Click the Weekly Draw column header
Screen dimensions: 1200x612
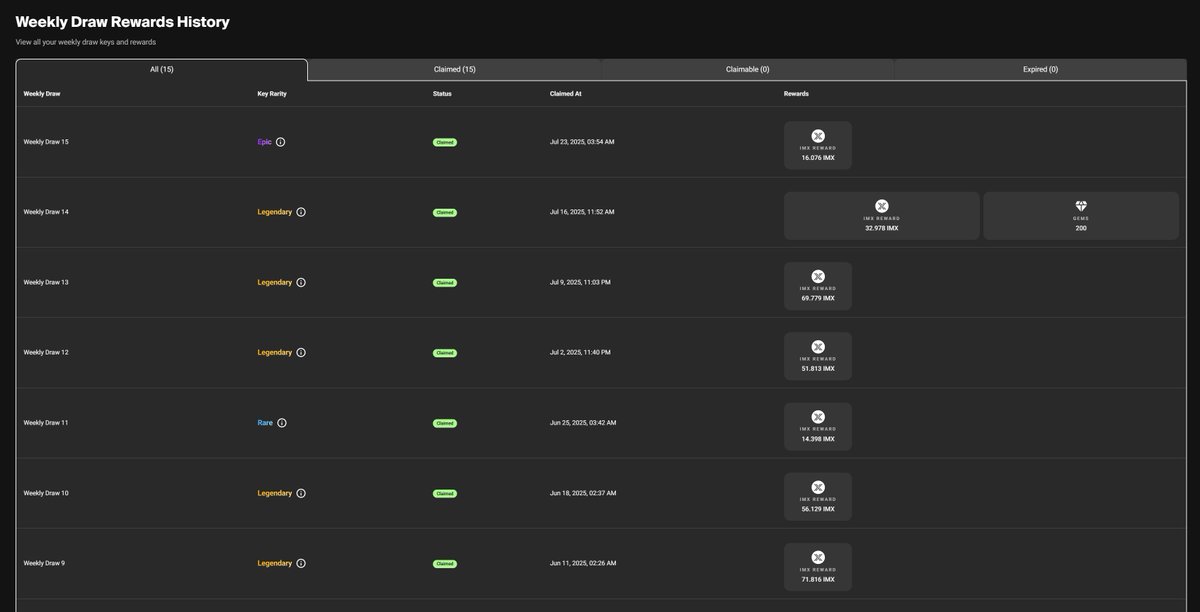42,94
